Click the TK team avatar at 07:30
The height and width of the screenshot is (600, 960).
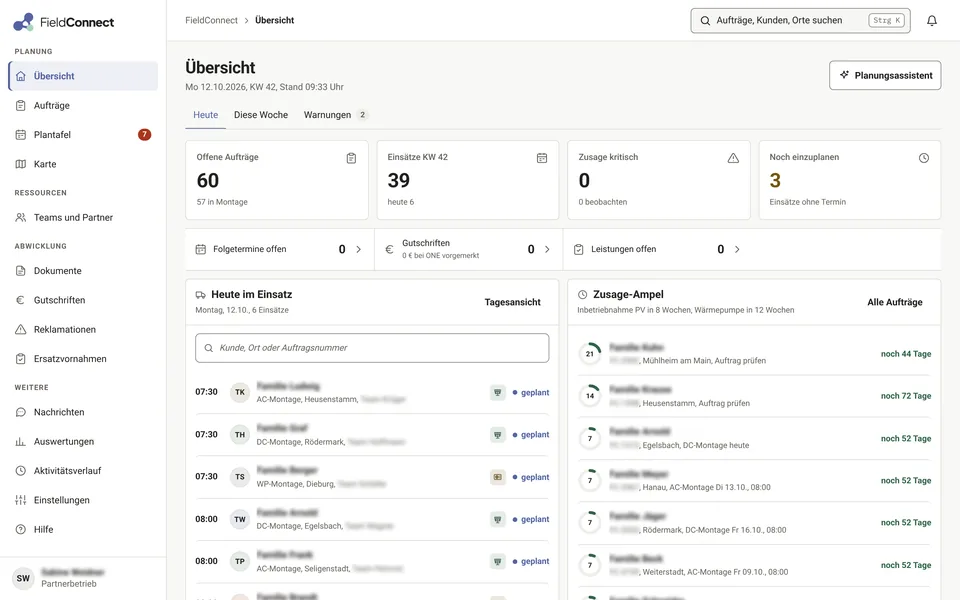click(x=240, y=392)
